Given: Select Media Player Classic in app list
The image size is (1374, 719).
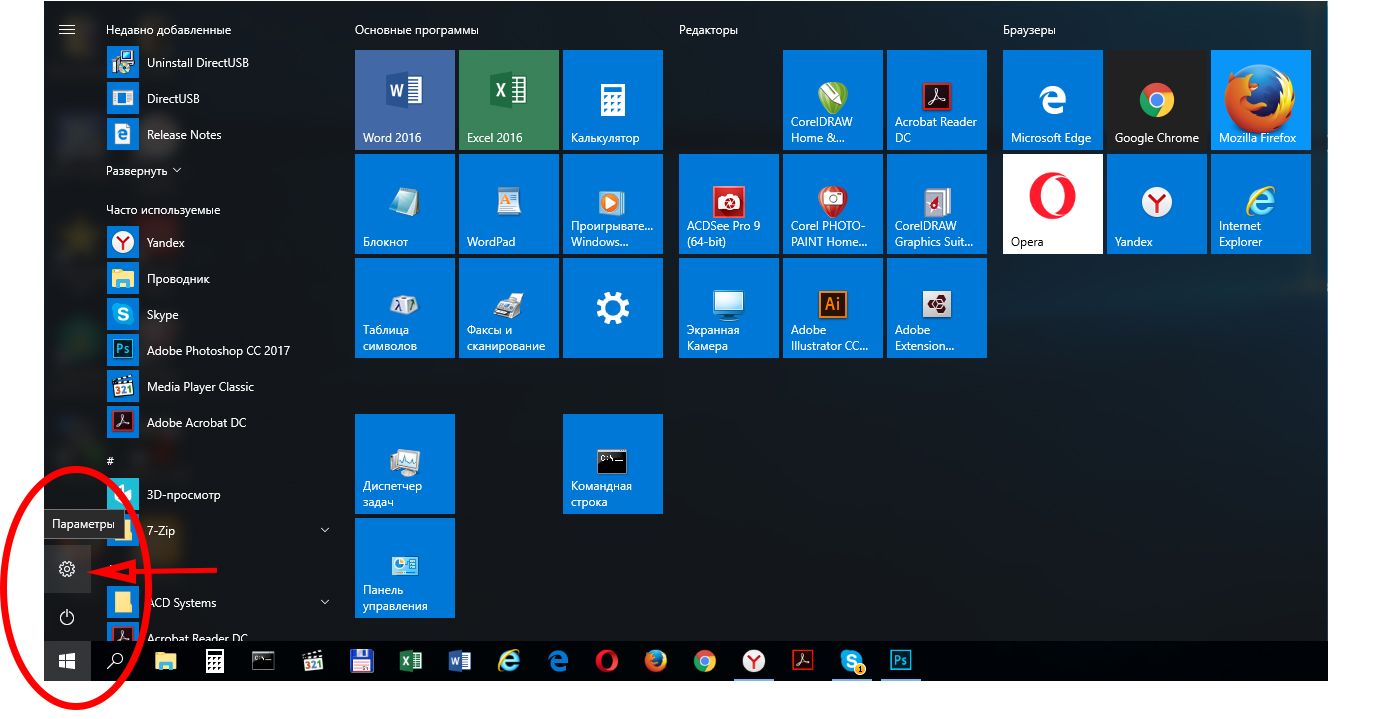Looking at the screenshot, I should point(200,387).
